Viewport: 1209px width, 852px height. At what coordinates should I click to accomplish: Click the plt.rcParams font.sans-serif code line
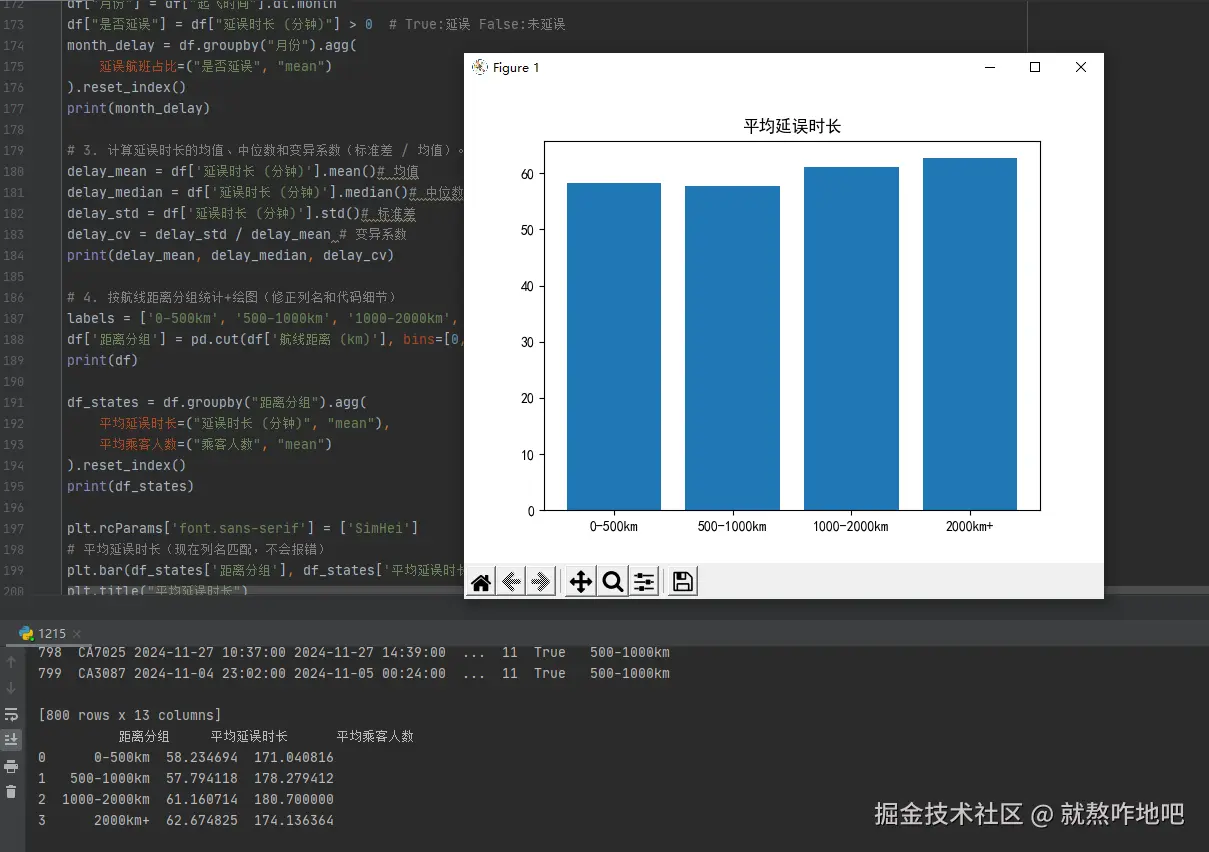pos(243,528)
